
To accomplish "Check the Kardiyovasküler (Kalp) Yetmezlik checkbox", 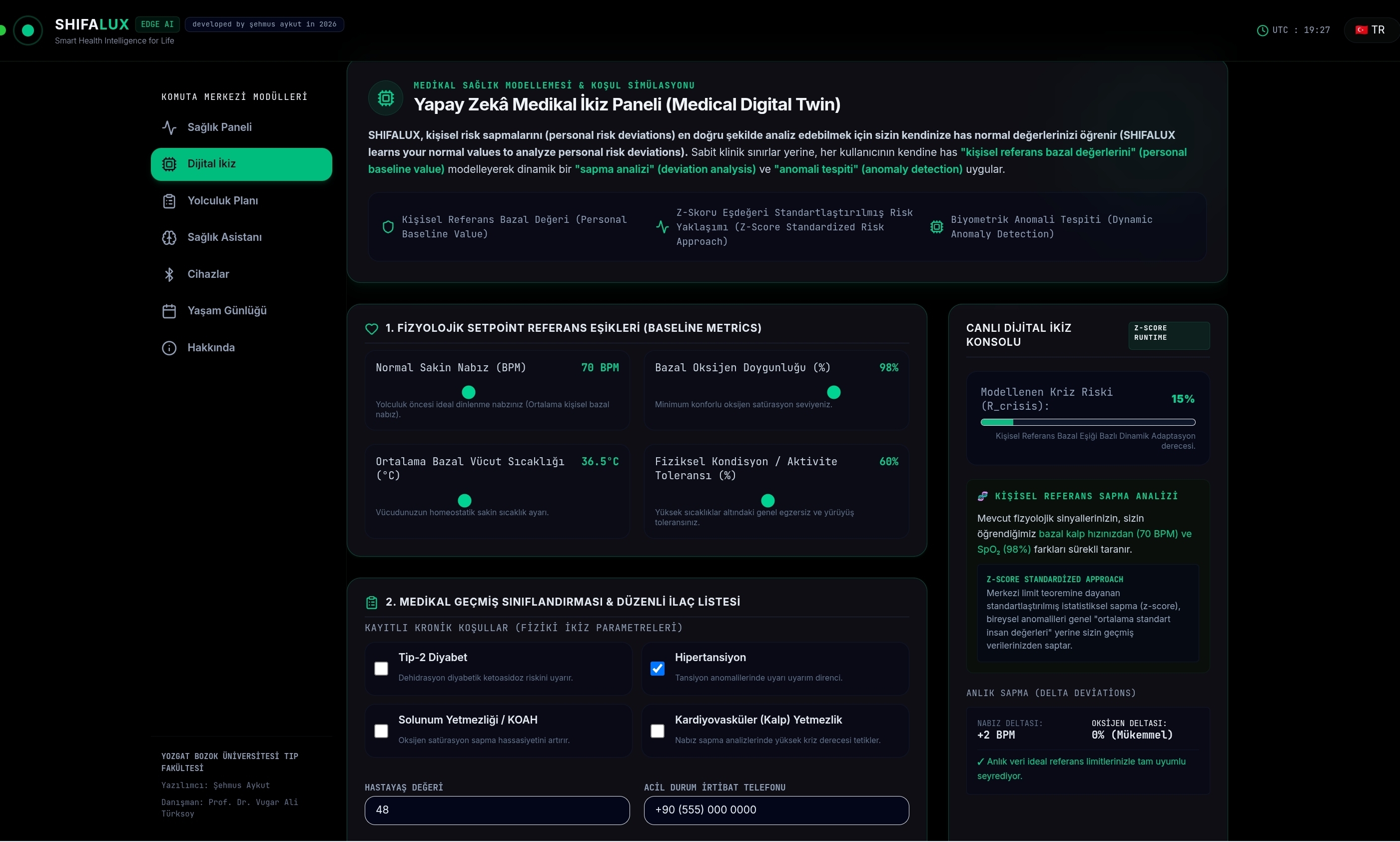I will point(658,731).
